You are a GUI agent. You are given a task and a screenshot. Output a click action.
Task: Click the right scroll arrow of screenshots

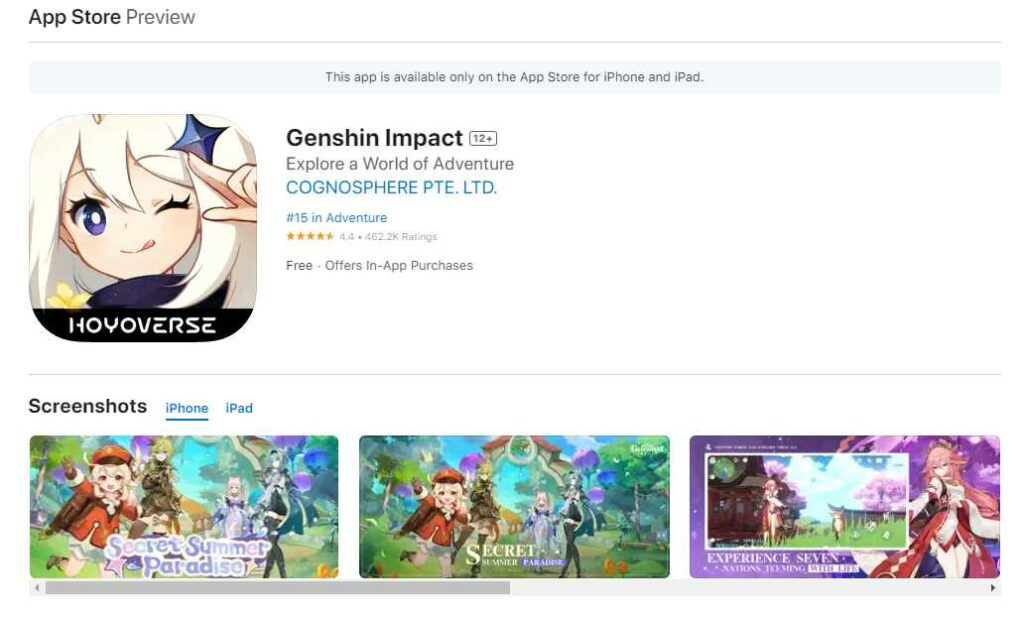pyautogui.click(x=993, y=588)
